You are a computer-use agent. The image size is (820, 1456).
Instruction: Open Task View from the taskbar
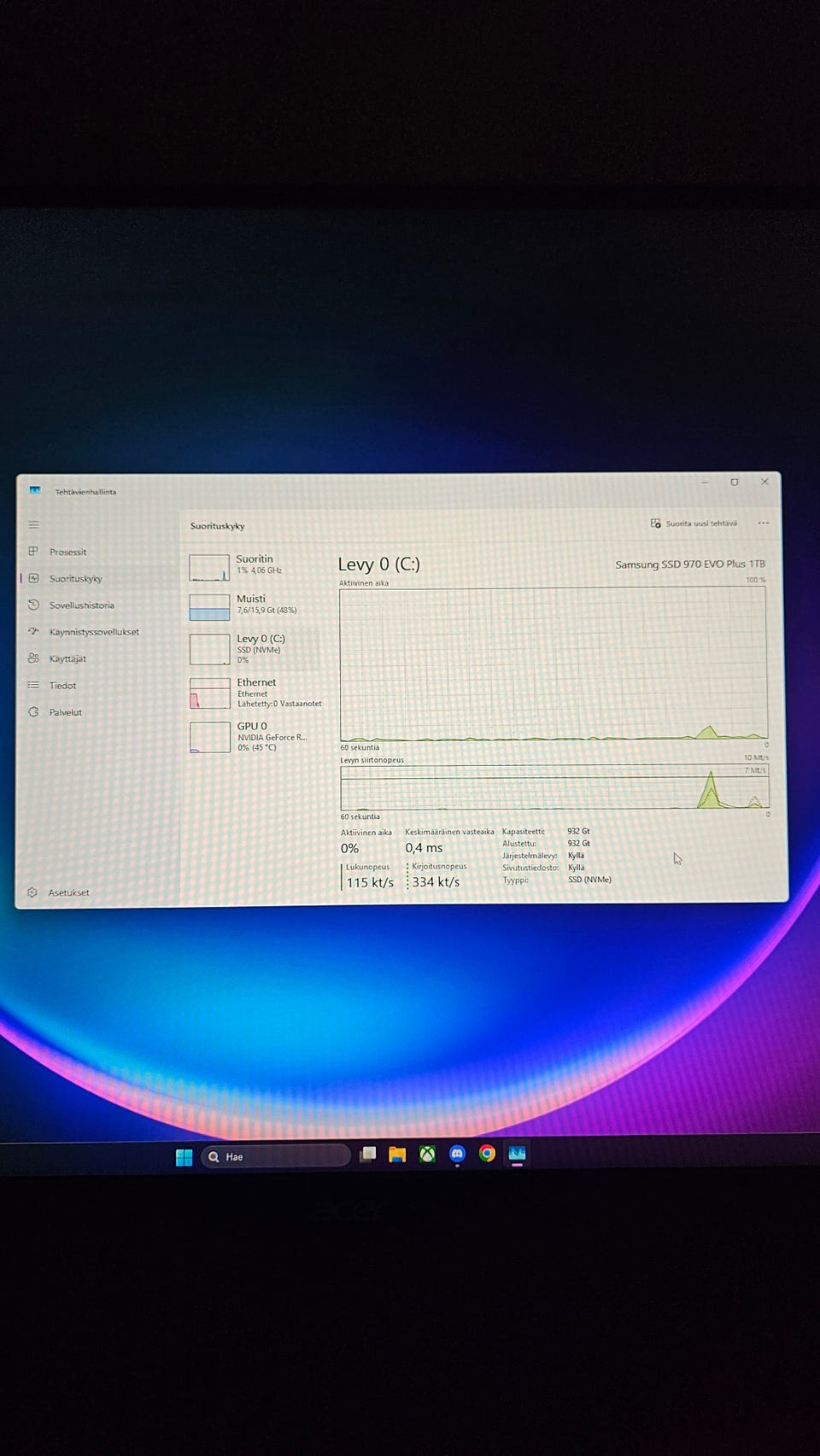[x=368, y=1155]
